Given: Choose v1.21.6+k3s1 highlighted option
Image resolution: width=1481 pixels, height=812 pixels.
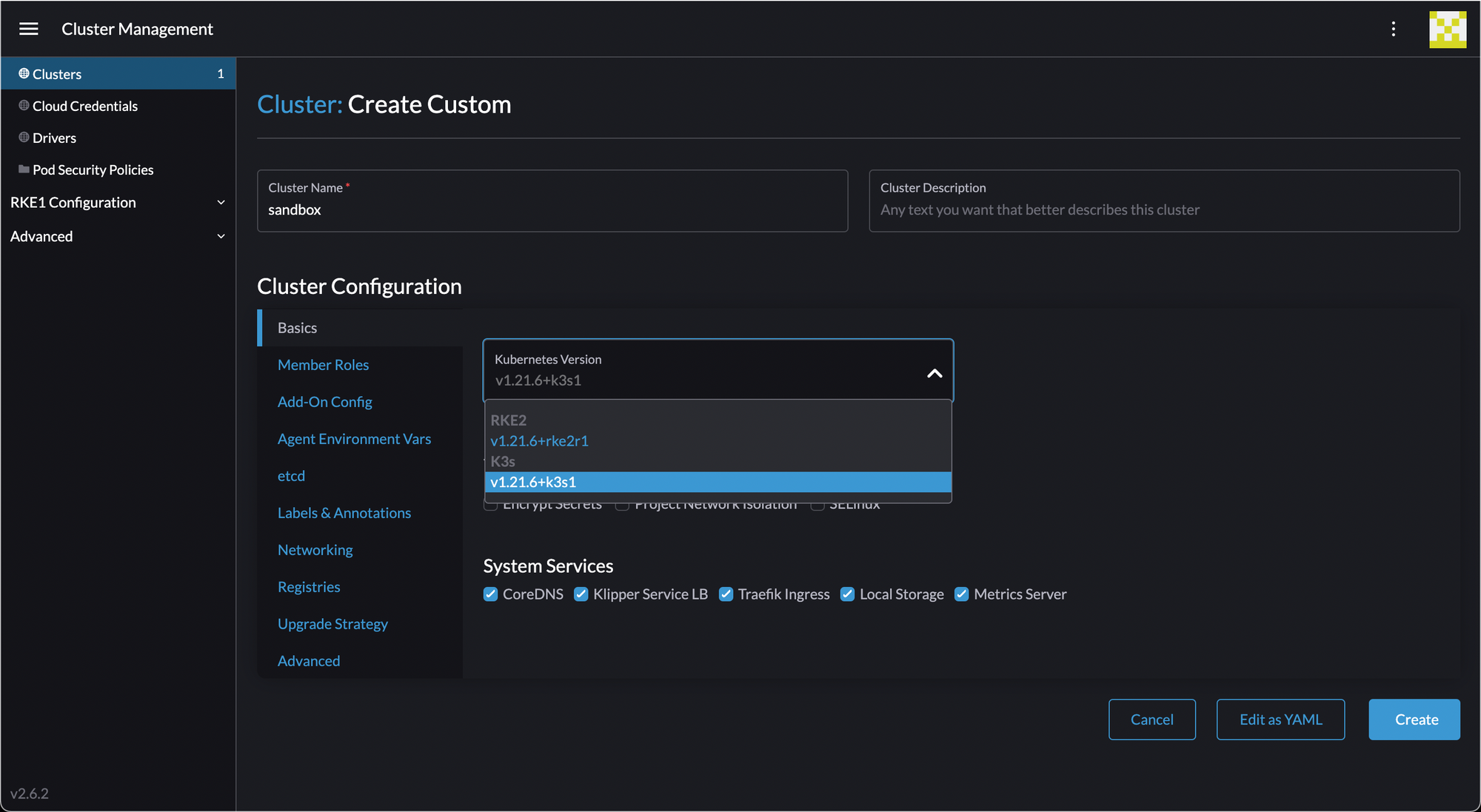Looking at the screenshot, I should coord(533,482).
